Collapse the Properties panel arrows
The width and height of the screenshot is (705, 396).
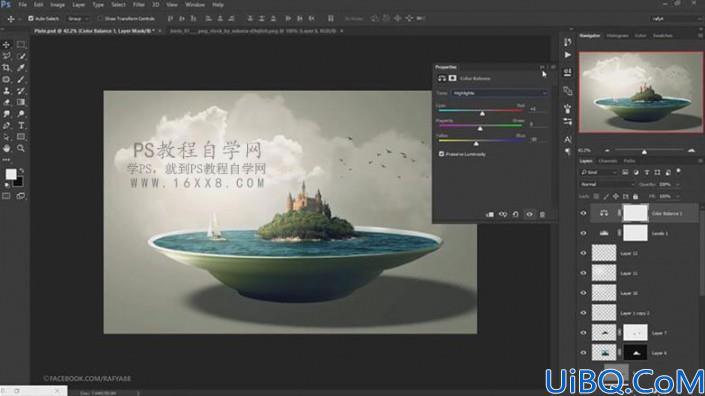542,67
